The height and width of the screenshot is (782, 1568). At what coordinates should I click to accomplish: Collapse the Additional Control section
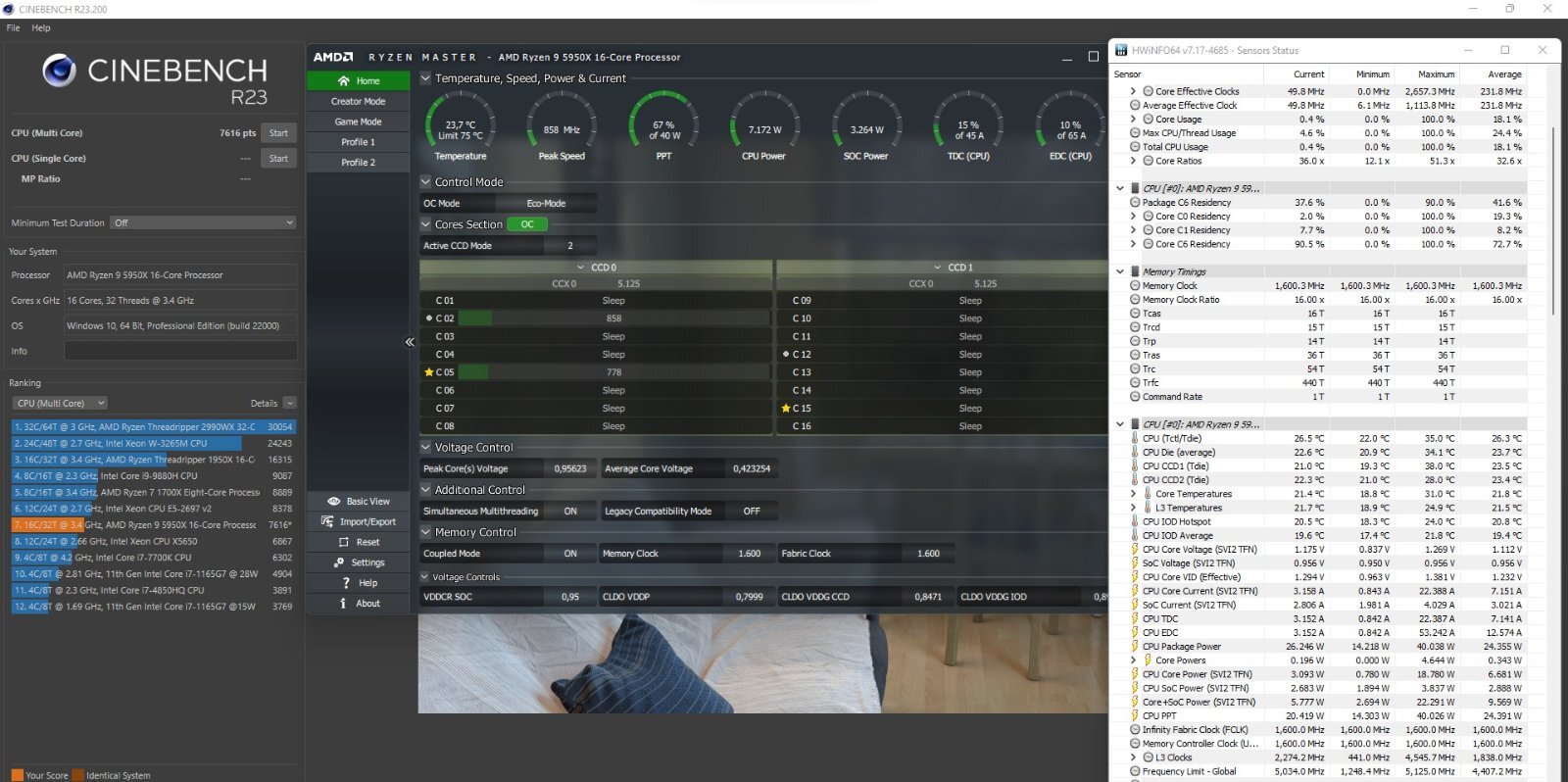pyautogui.click(x=426, y=490)
